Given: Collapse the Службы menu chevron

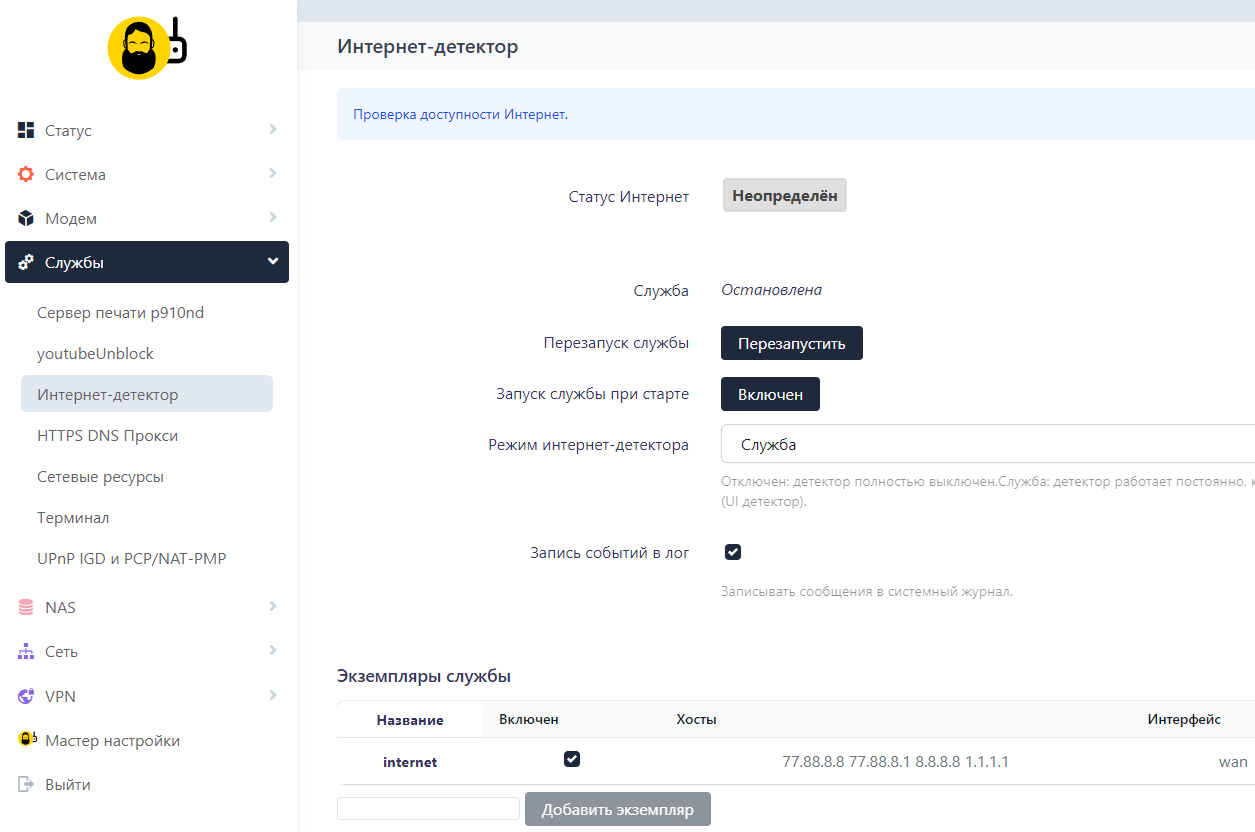Looking at the screenshot, I should click(273, 261).
